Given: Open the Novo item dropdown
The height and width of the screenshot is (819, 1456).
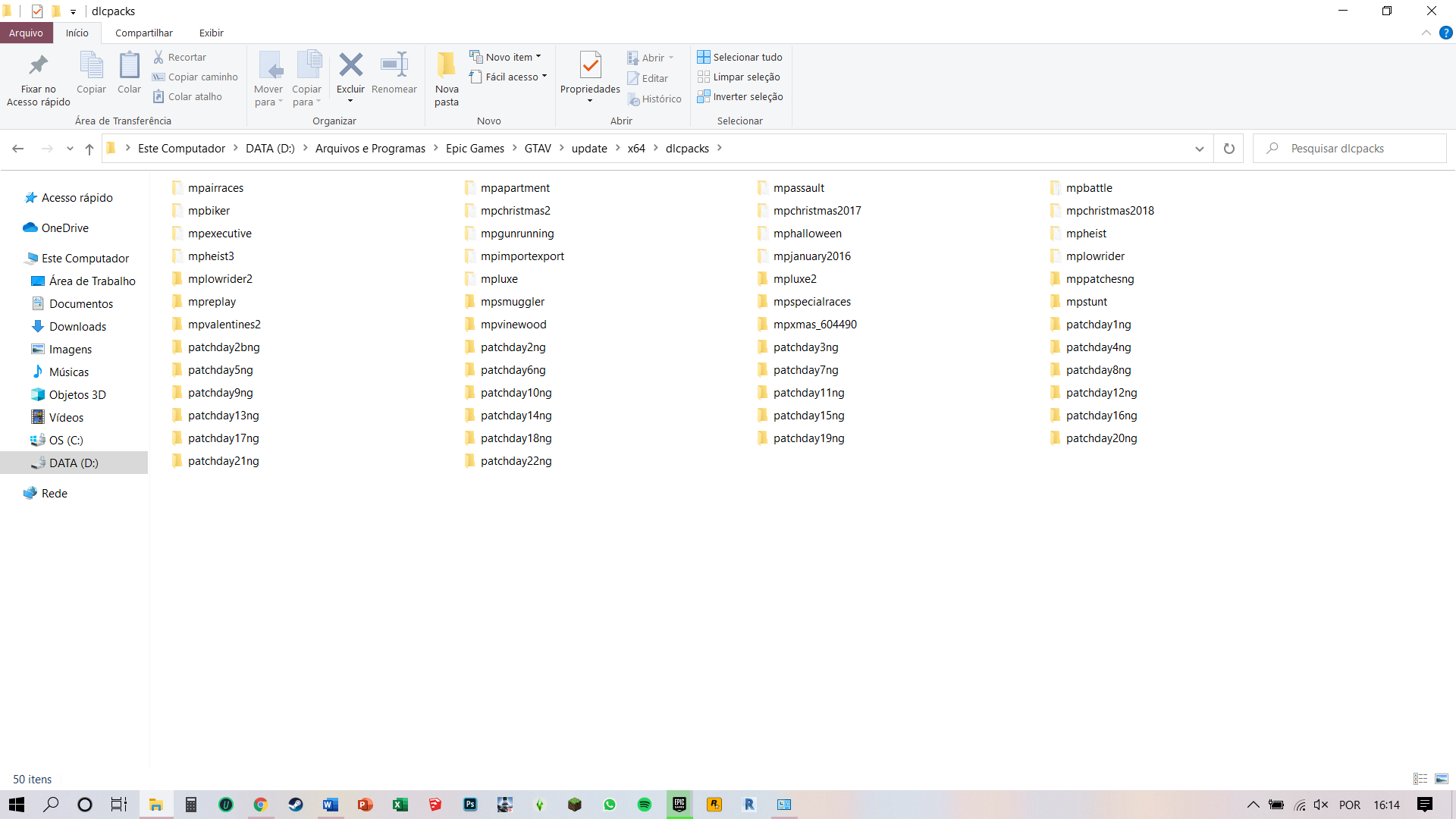Looking at the screenshot, I should click(507, 56).
